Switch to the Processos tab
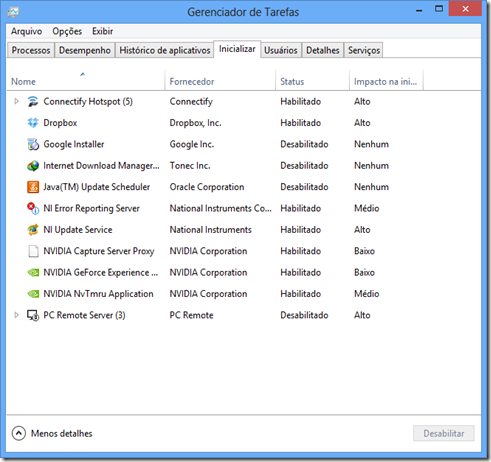Image resolution: width=491 pixels, height=462 pixels. coord(31,50)
